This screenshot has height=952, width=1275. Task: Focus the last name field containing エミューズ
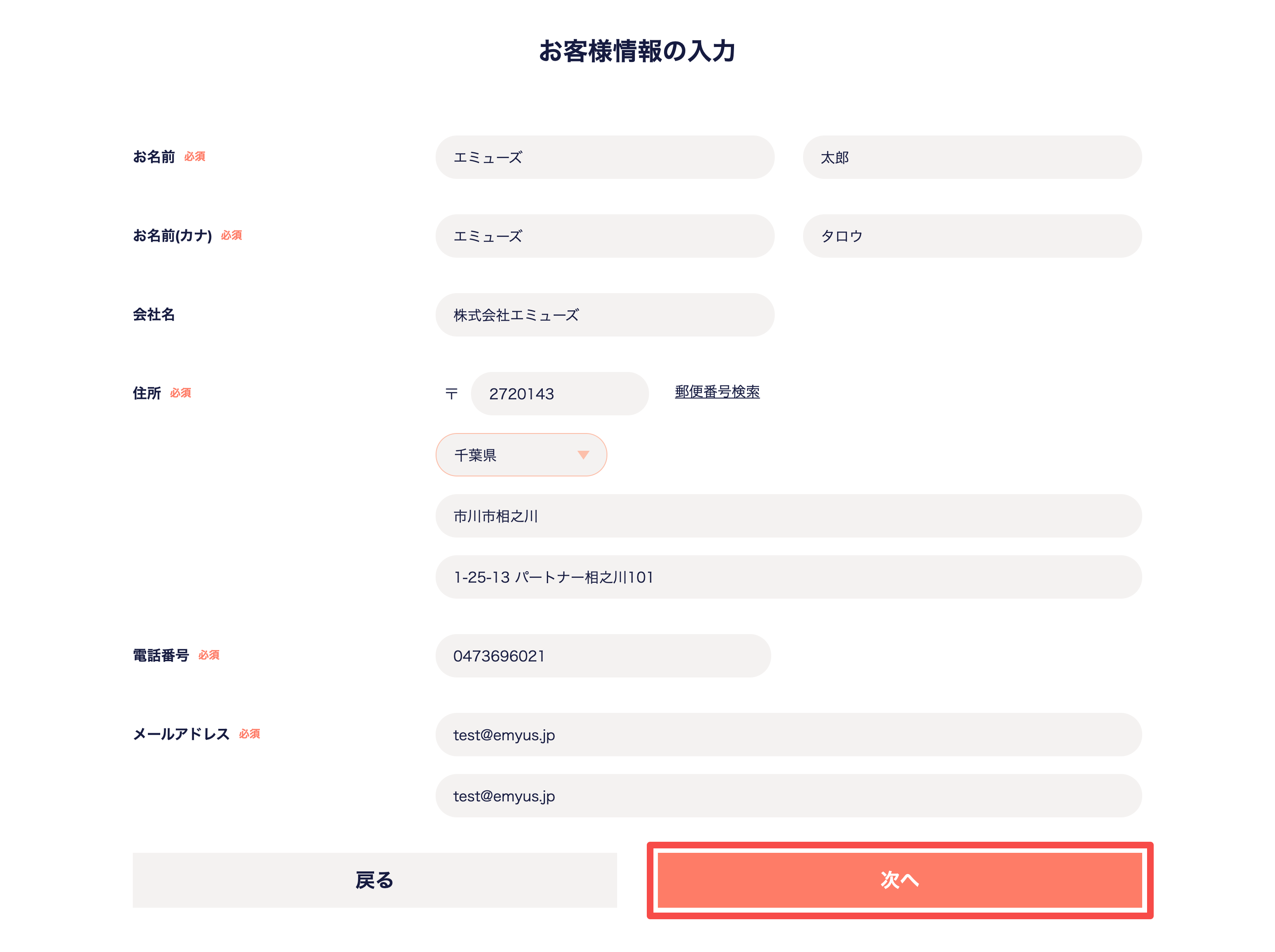tap(604, 157)
